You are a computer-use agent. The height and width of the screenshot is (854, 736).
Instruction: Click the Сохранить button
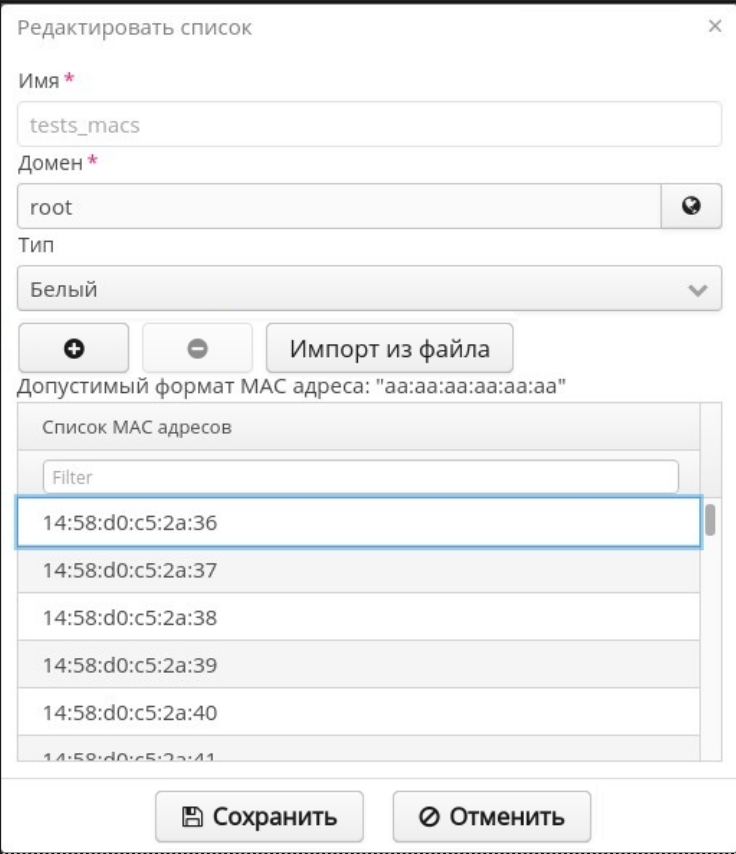259,817
